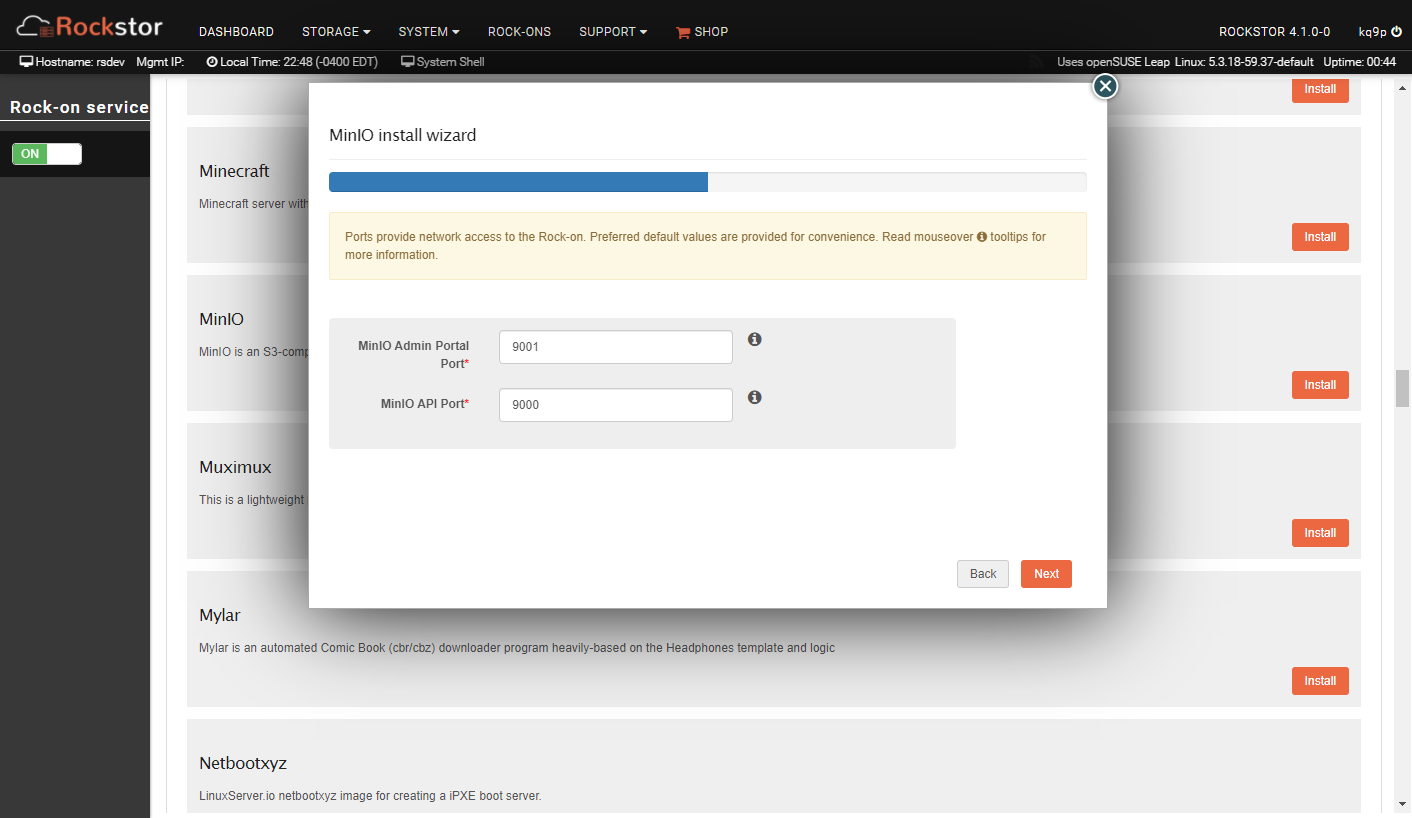Install the Mylar Rock-on

click(x=1320, y=681)
